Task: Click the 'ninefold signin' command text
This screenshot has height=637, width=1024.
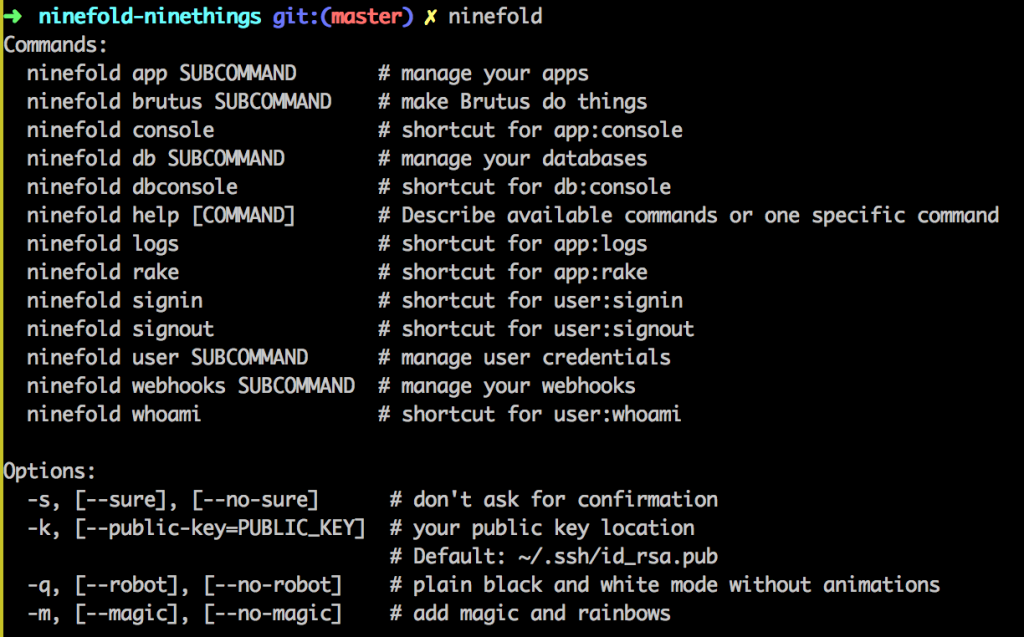Action: 114,301
